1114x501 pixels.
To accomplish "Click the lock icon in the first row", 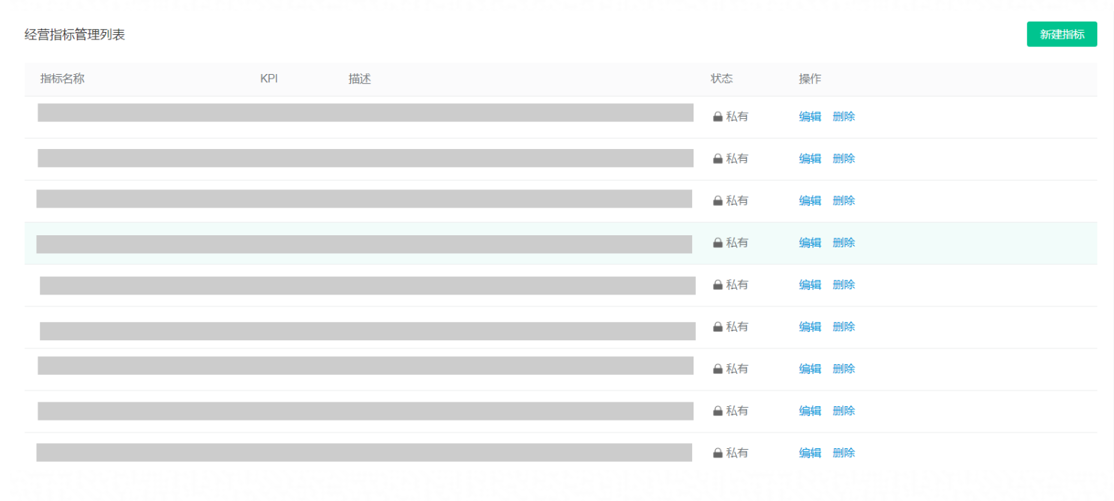I will coord(718,117).
